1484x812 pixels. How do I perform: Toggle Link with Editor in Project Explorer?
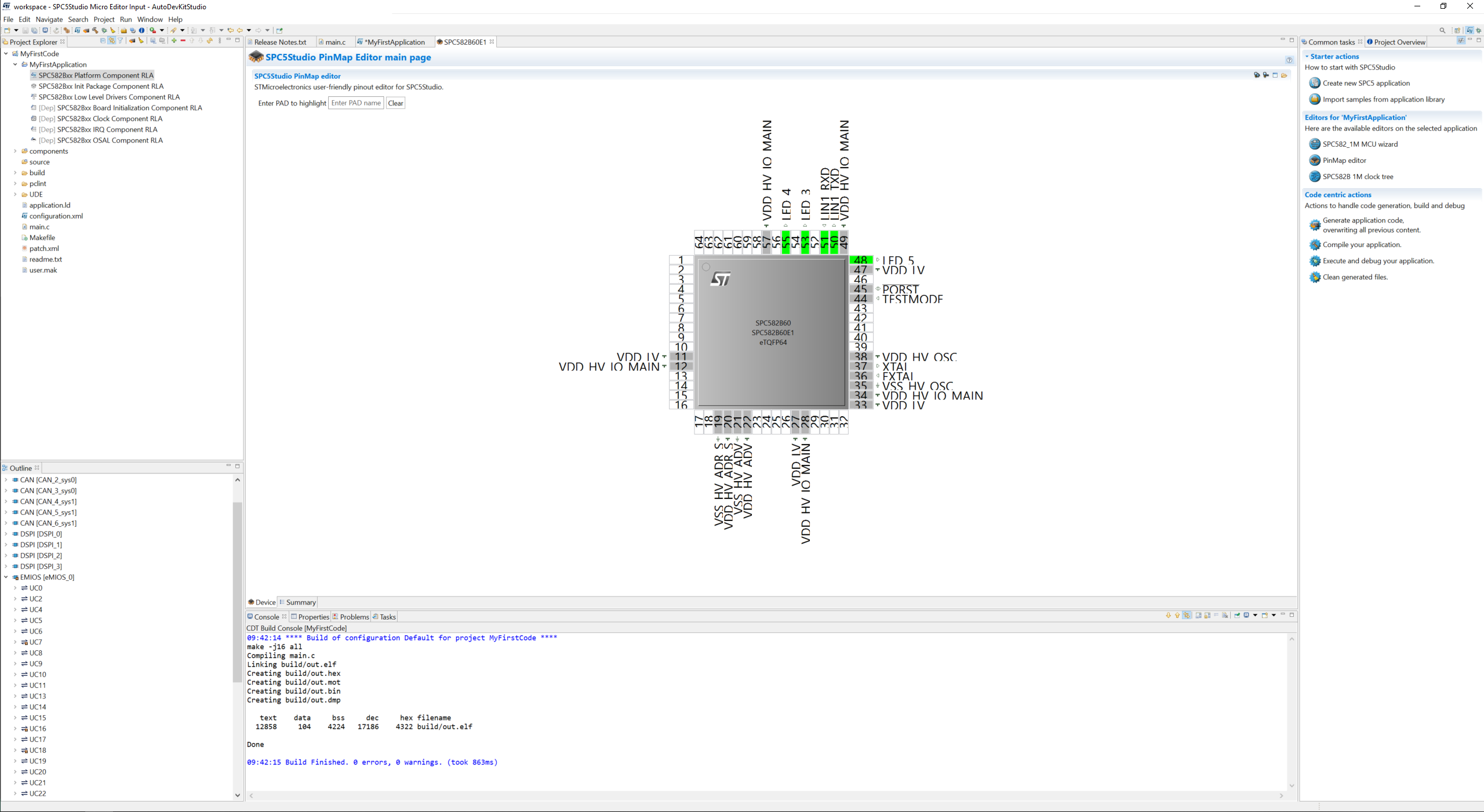point(111,41)
